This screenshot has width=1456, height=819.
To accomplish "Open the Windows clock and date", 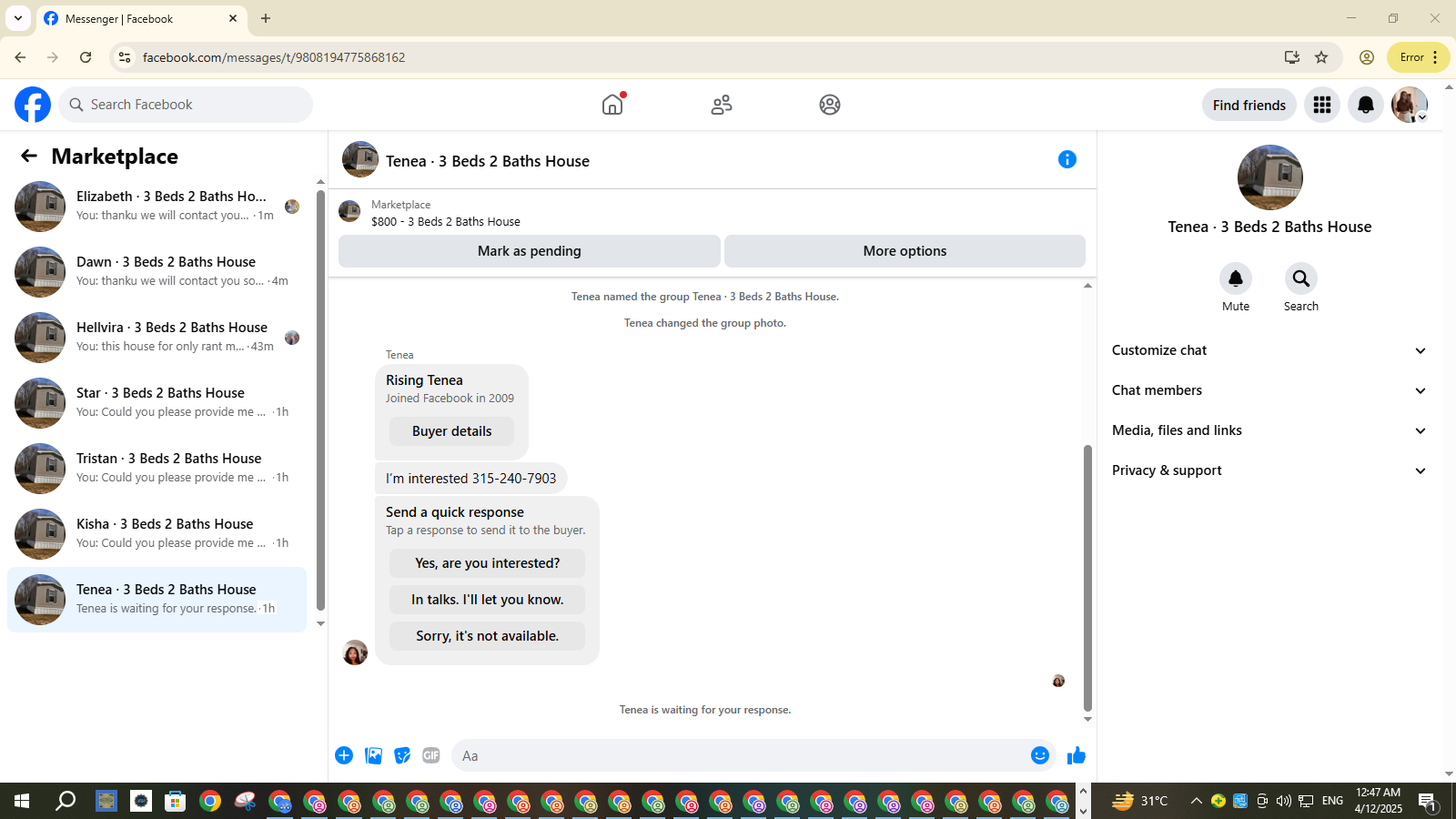I will [x=1379, y=801].
